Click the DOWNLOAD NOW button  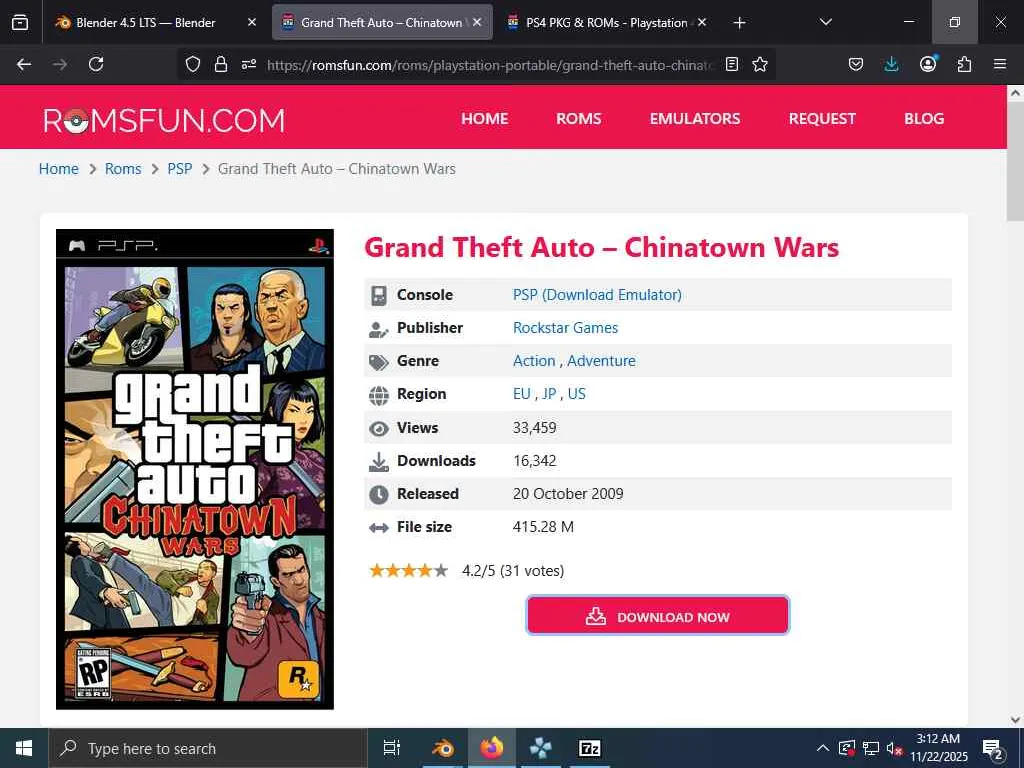(658, 615)
